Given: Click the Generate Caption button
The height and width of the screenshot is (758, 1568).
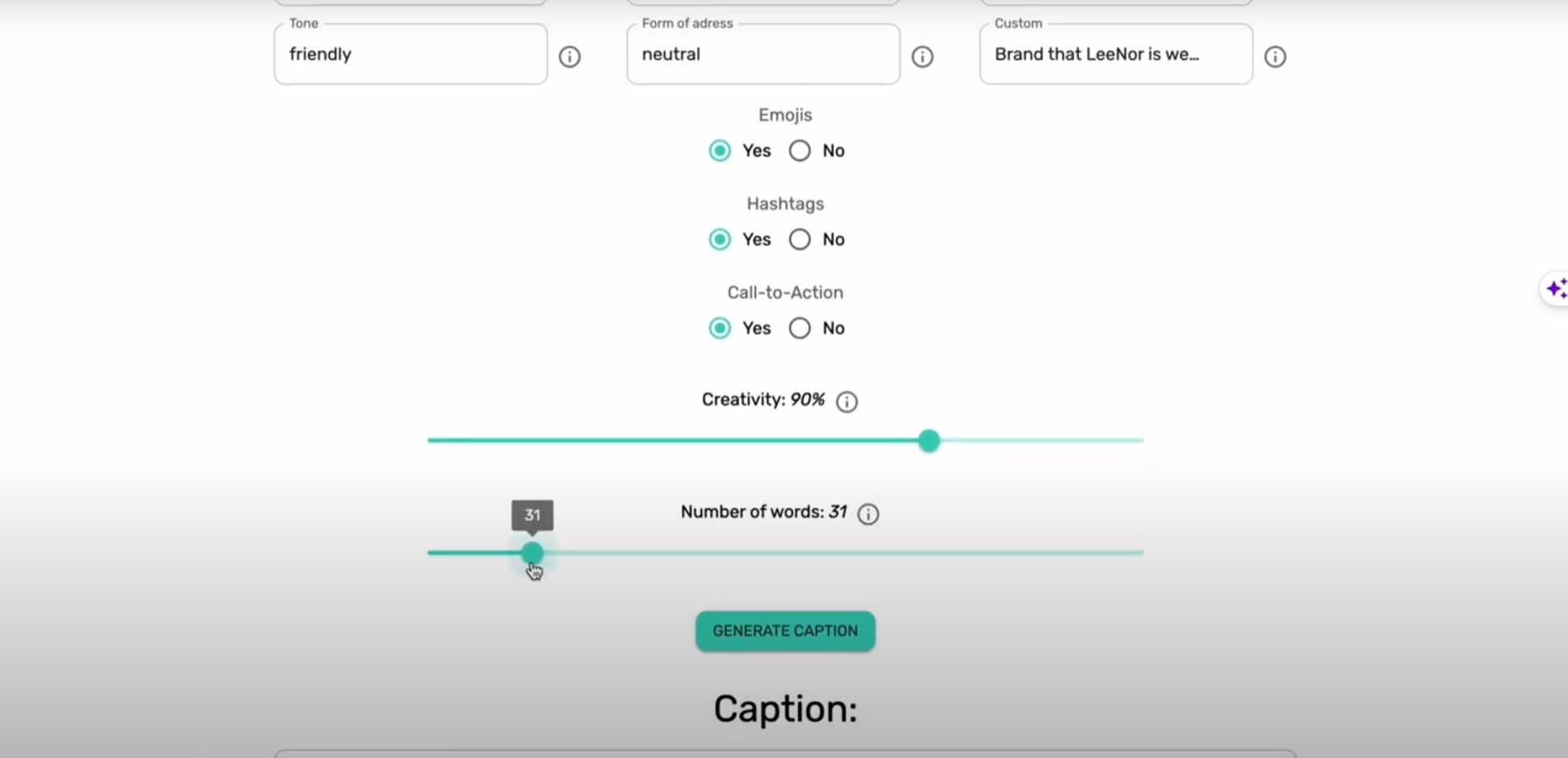Looking at the screenshot, I should [x=786, y=632].
